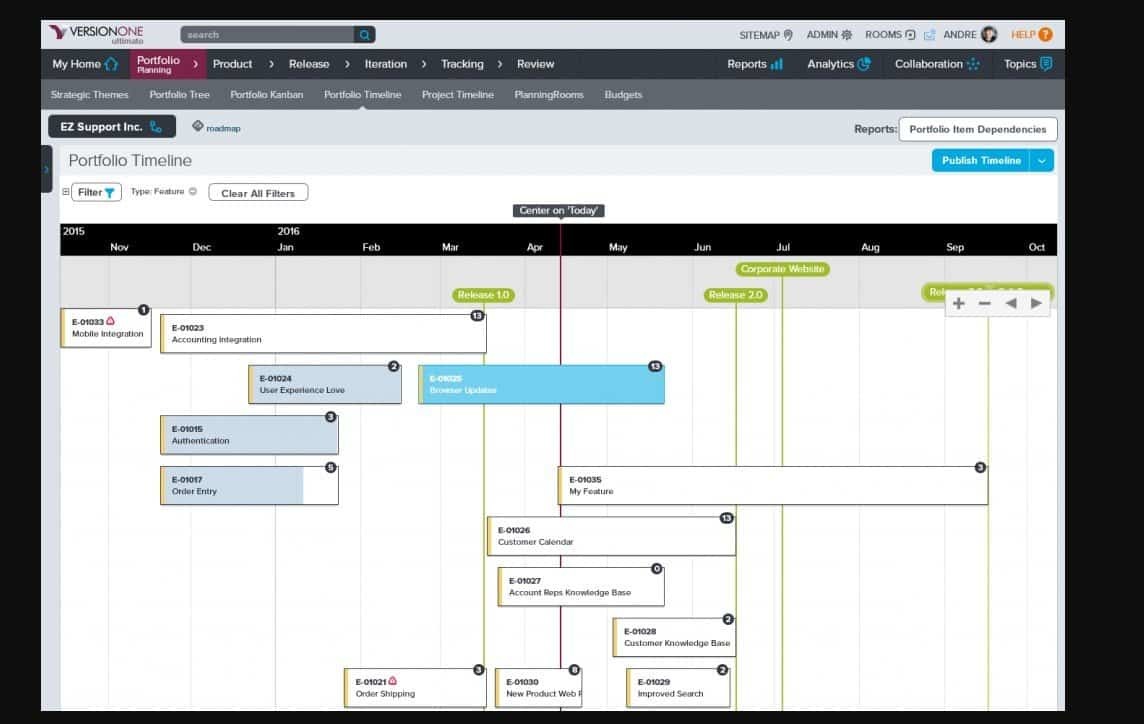The height and width of the screenshot is (724, 1144).
Task: Expand the Filter options panel
Action: coord(66,192)
